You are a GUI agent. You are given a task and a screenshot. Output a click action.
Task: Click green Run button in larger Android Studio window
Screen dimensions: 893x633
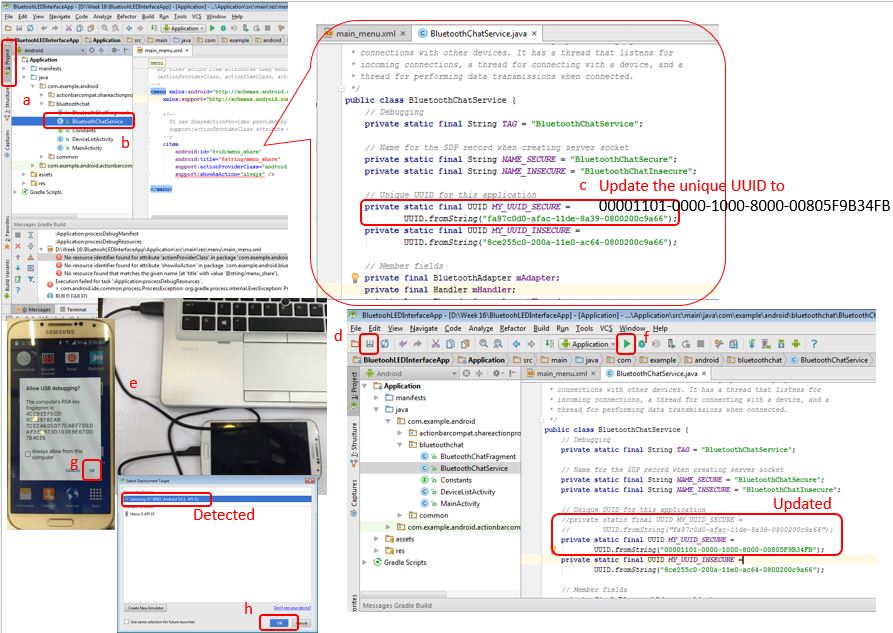(x=626, y=344)
